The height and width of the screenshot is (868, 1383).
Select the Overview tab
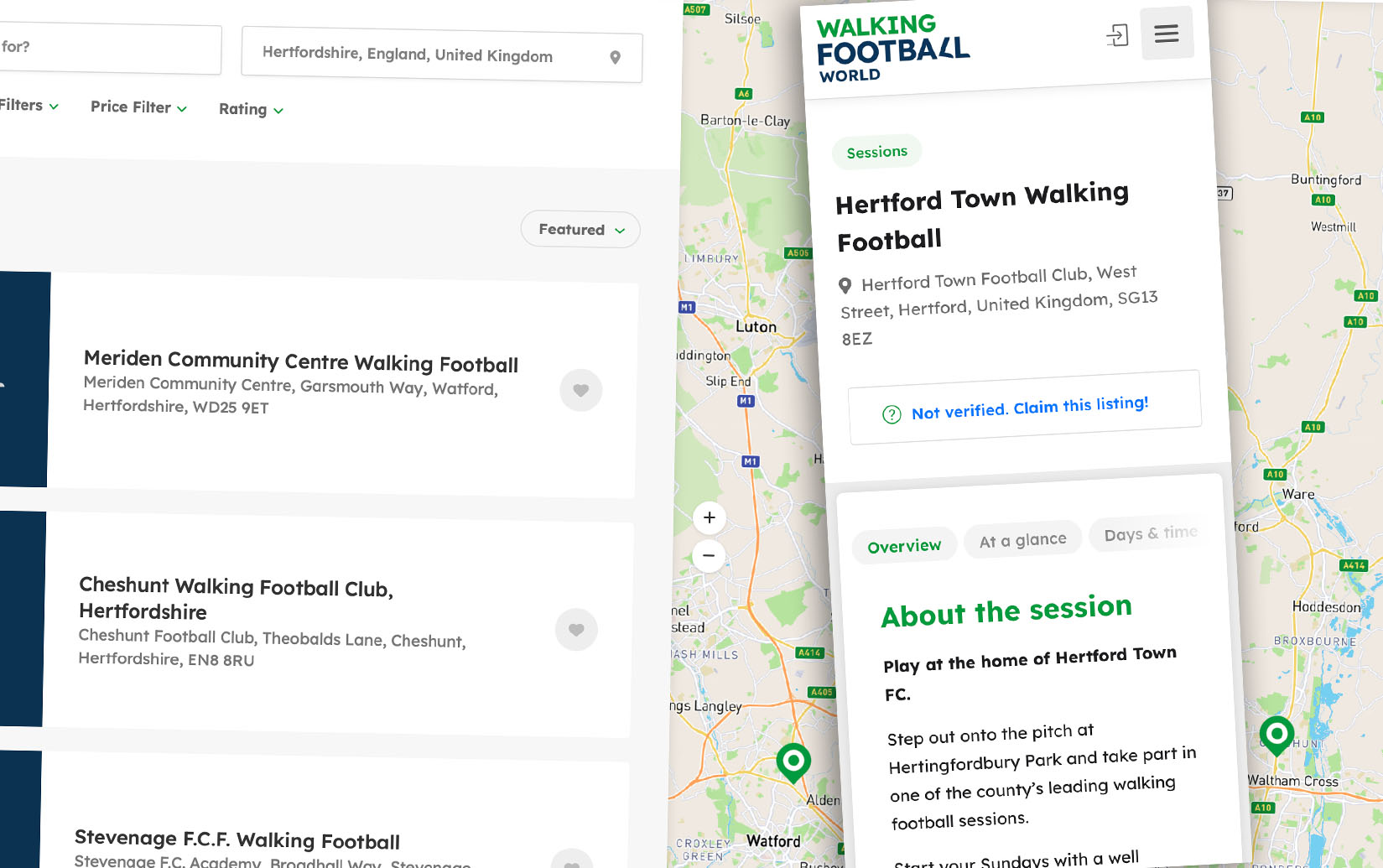point(904,547)
